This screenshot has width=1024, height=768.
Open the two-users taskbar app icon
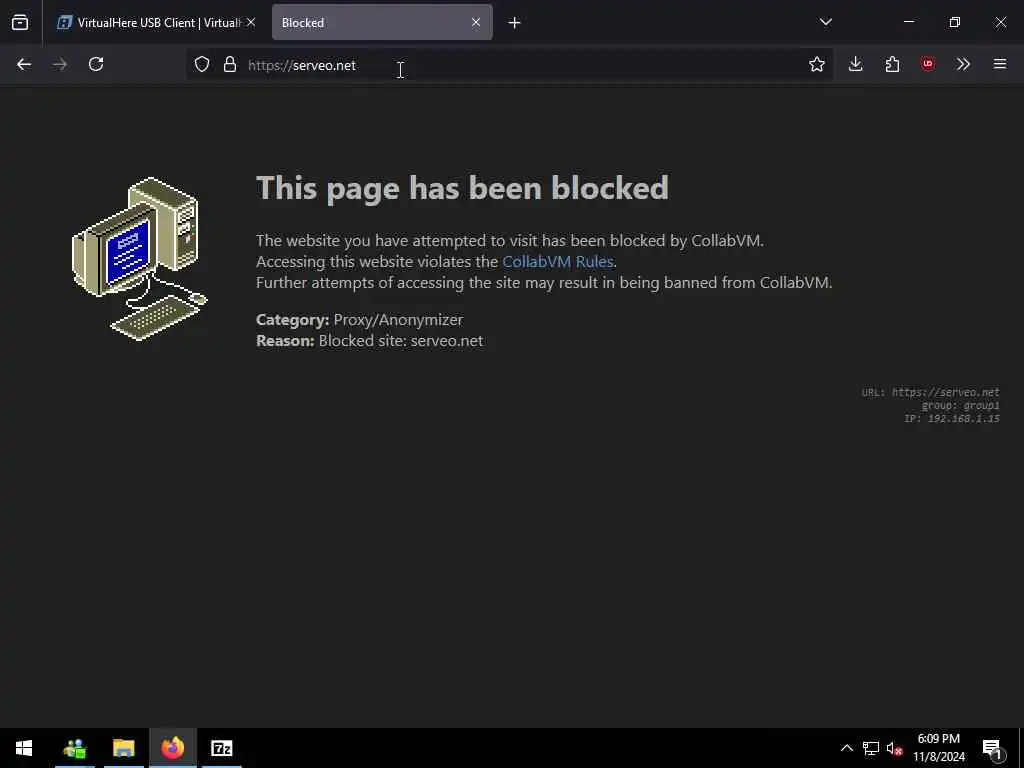click(75, 748)
